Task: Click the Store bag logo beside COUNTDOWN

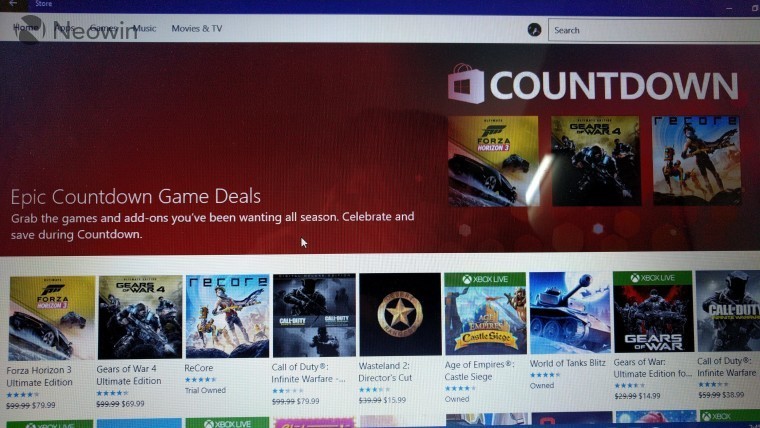Action: [466, 84]
